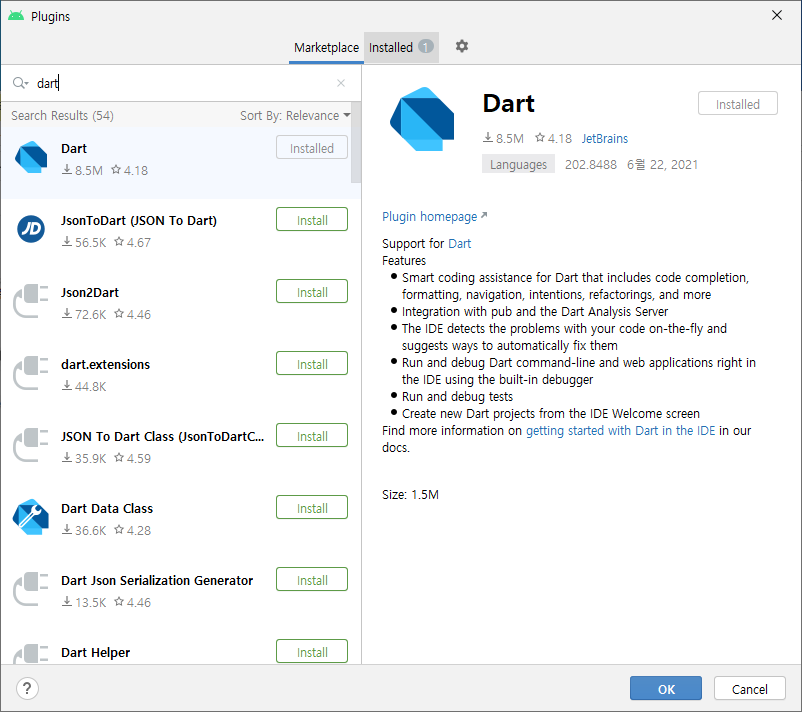Install the Dart Helper plugin

click(x=312, y=652)
